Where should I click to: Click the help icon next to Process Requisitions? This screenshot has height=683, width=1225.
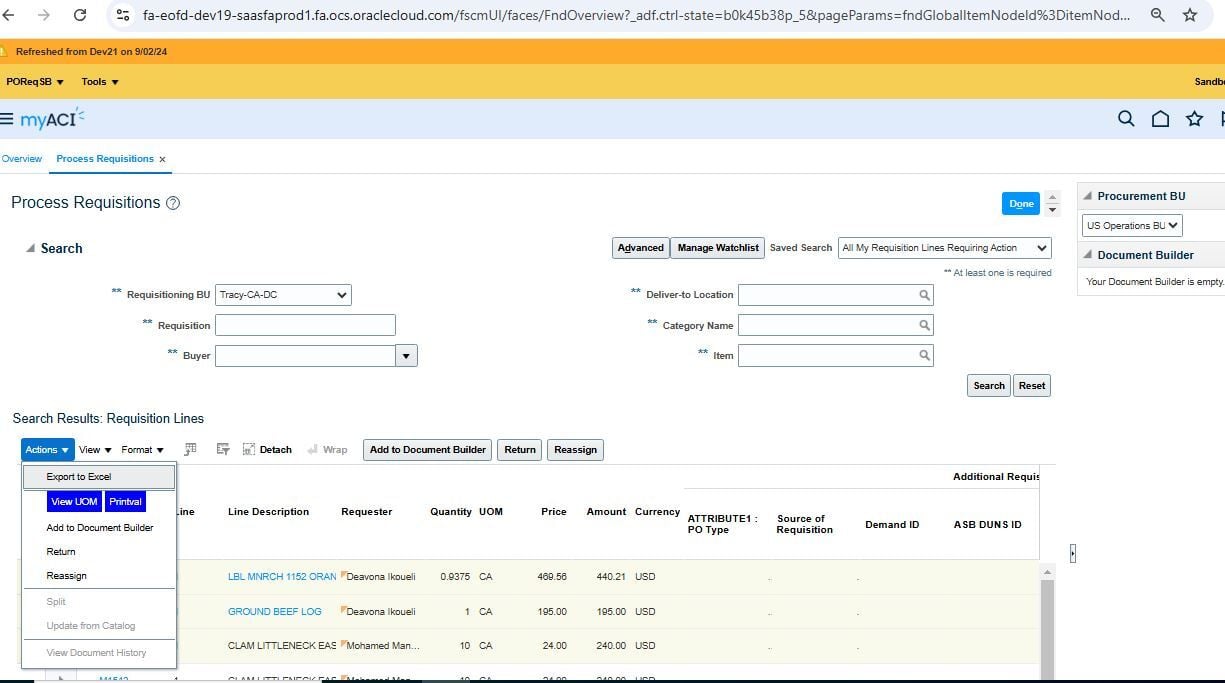[174, 202]
